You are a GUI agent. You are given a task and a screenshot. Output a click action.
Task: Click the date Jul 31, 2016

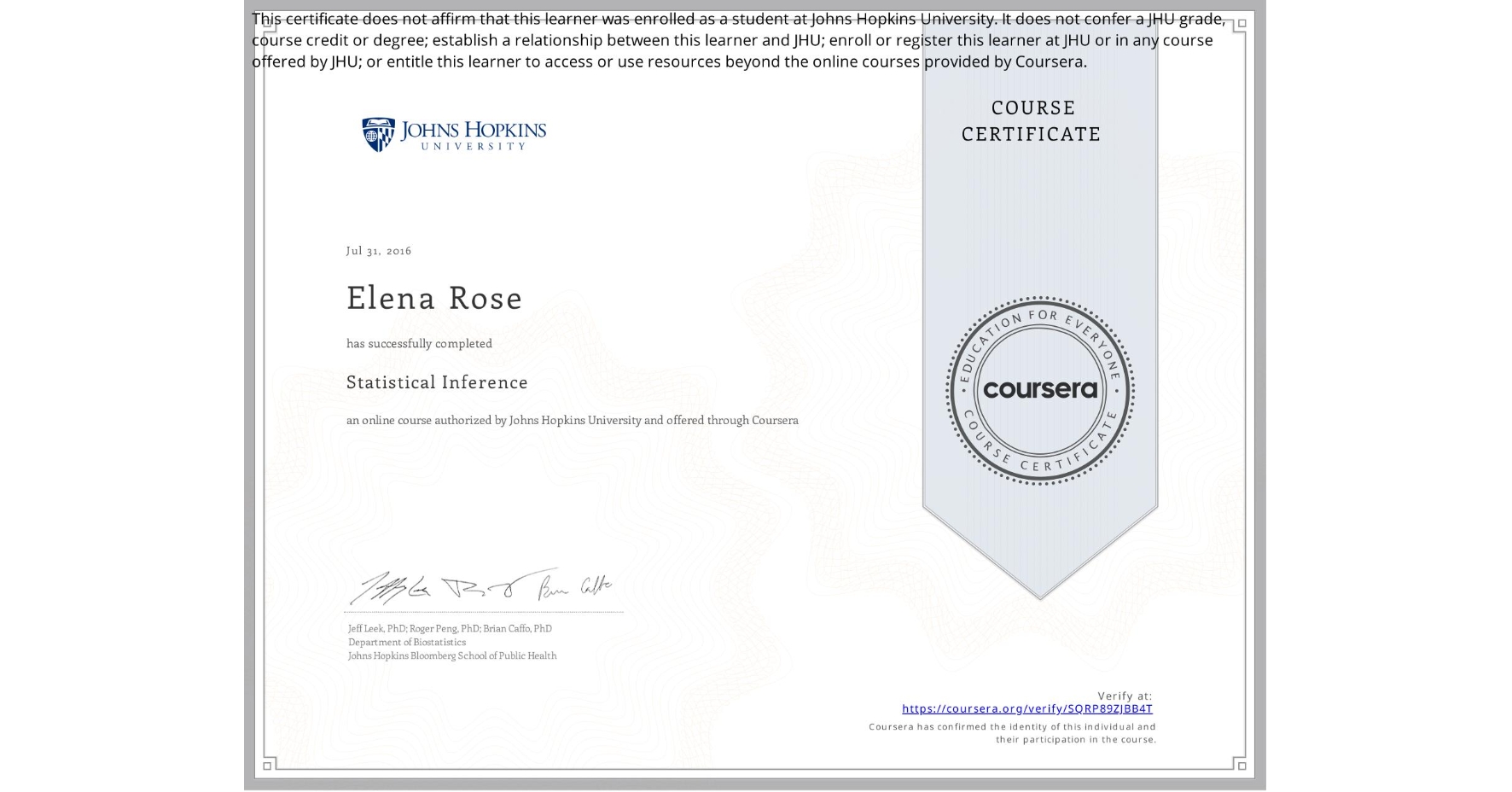[x=379, y=250]
